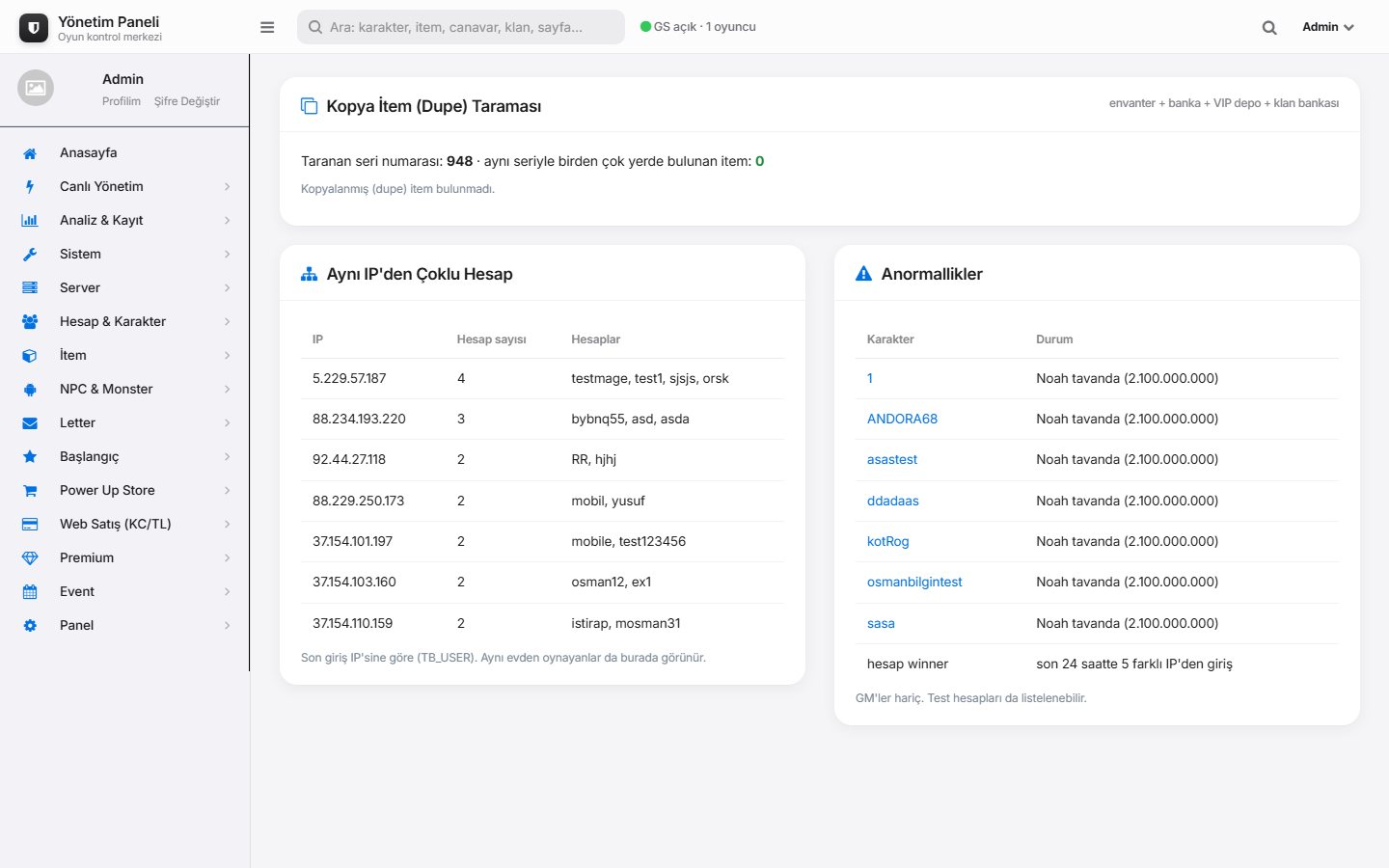
Task: Expand the Analiz & Kayıt chevron
Action: 228,221
